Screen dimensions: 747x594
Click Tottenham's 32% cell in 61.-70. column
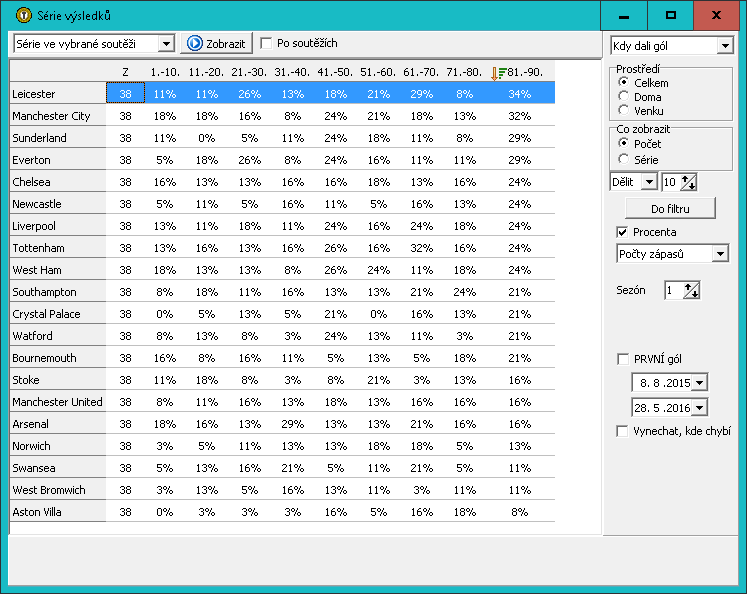point(422,248)
